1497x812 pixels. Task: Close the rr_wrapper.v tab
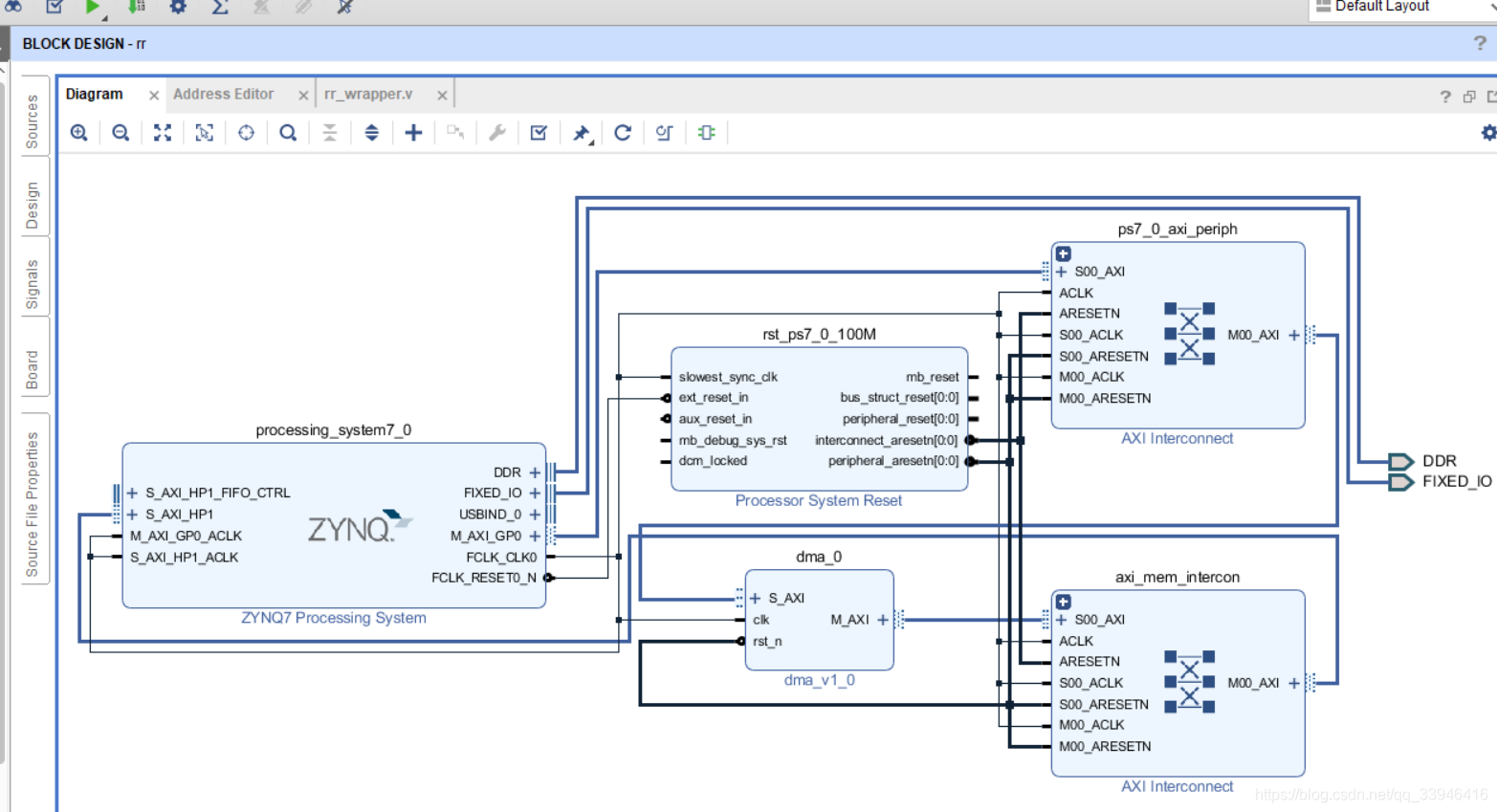pos(442,95)
